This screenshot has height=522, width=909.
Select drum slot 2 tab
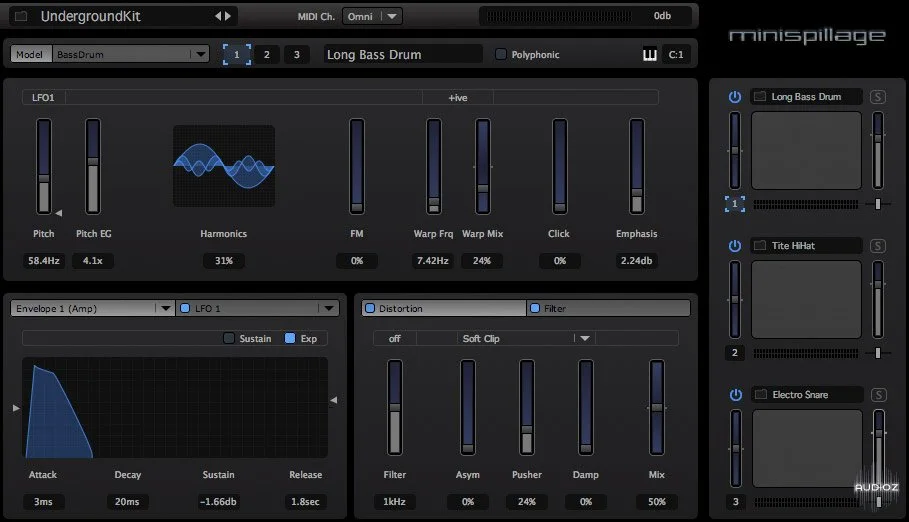267,55
